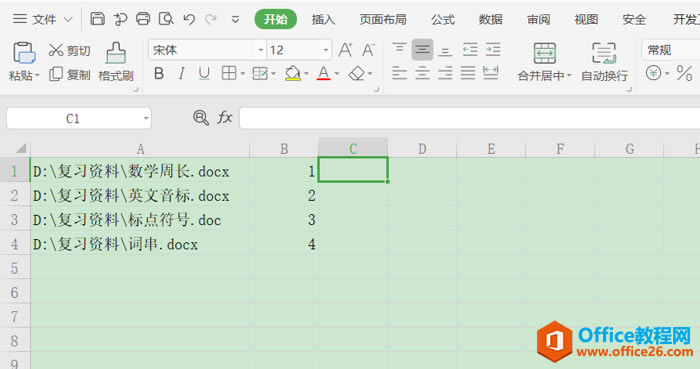Center text horizontally
This screenshot has height=369, width=700.
pos(422,73)
